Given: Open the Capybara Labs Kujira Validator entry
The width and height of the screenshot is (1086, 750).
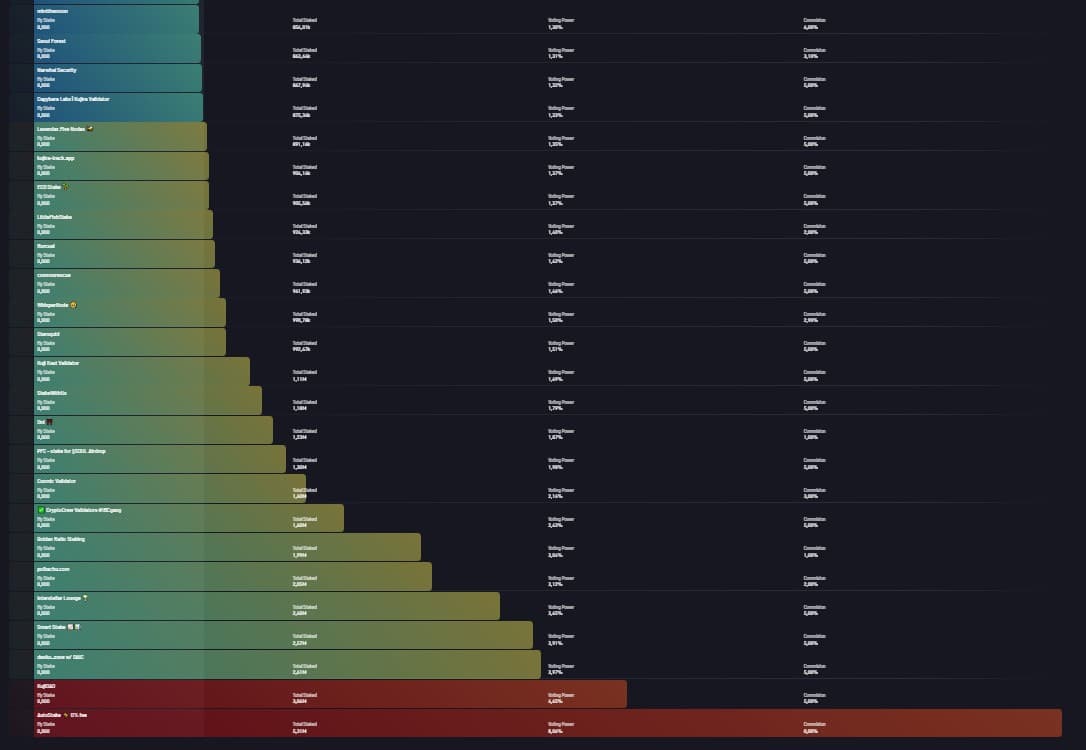Looking at the screenshot, I should click(x=73, y=99).
